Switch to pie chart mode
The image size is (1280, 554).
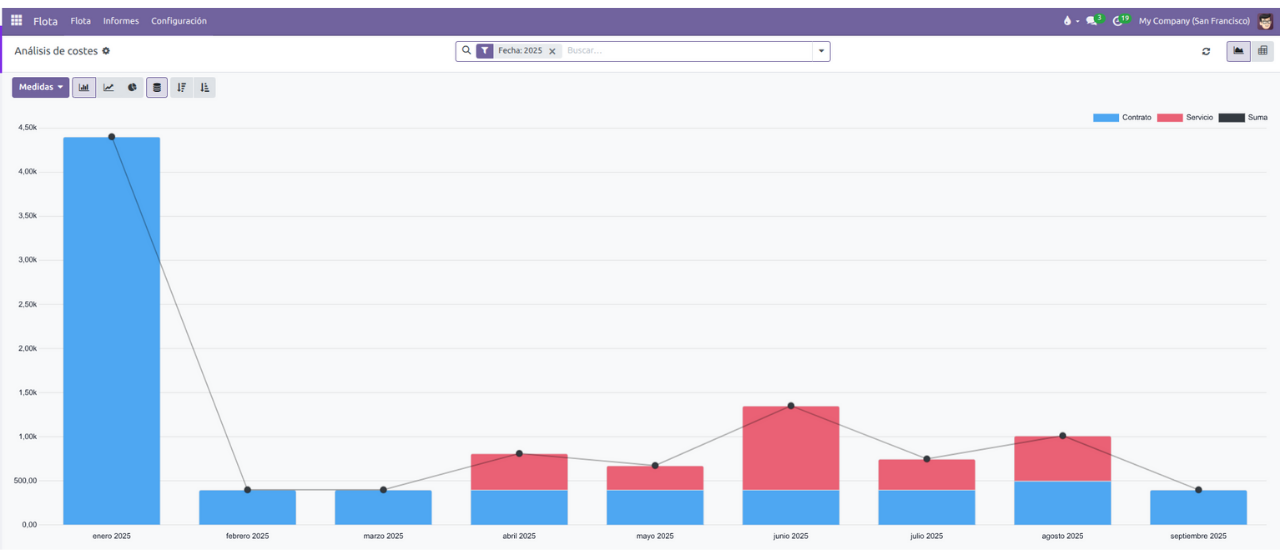[132, 88]
